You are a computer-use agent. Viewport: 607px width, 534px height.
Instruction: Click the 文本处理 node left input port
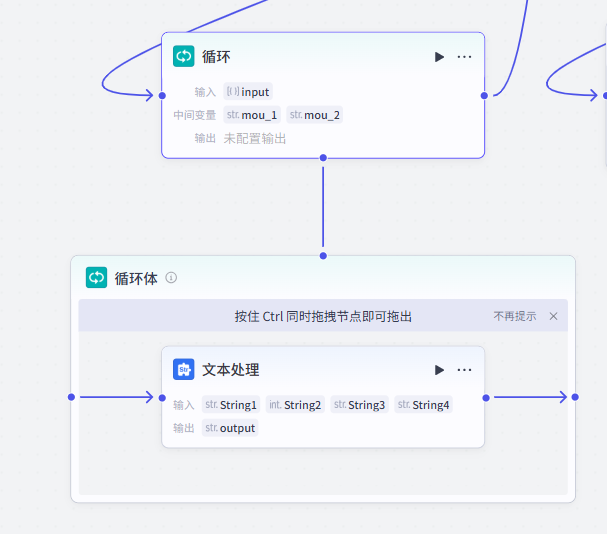pos(162,397)
